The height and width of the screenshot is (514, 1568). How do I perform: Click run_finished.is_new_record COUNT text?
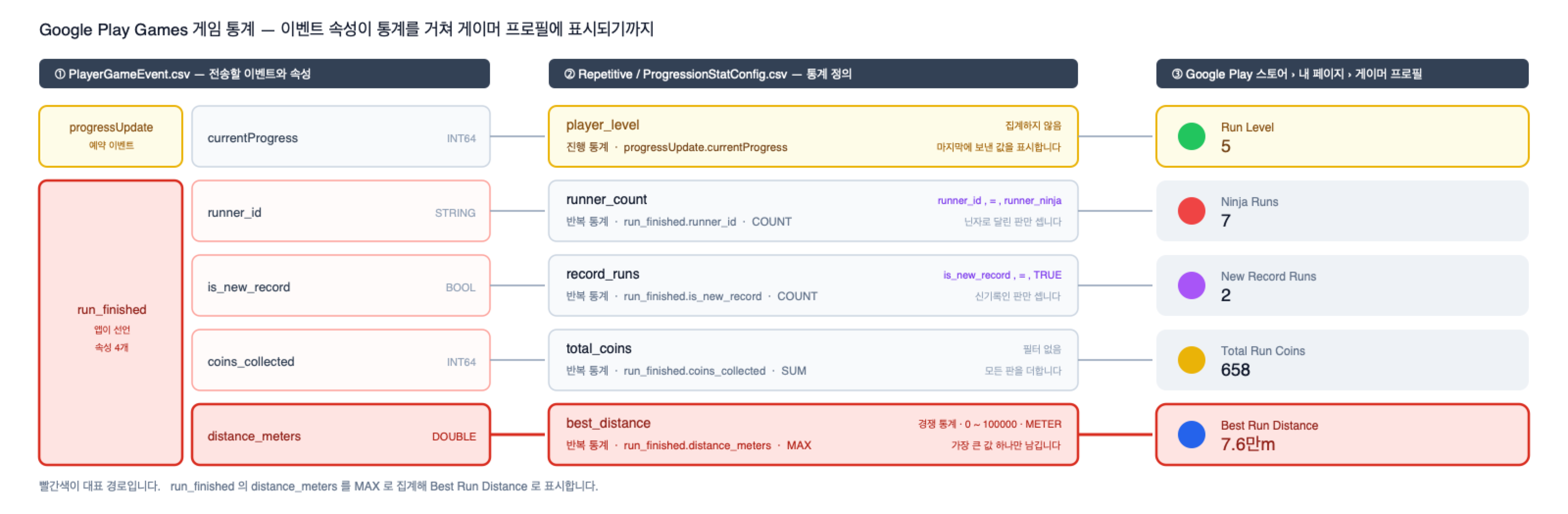click(x=720, y=296)
